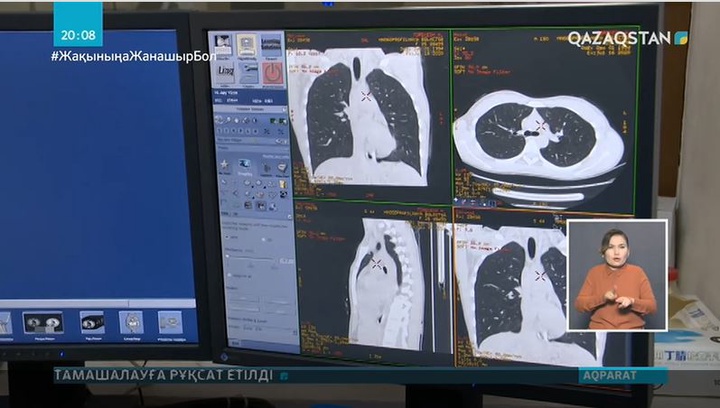Click the slider track in the settings panel
This screenshot has height=408, width=720.
pyautogui.click(x=255, y=260)
